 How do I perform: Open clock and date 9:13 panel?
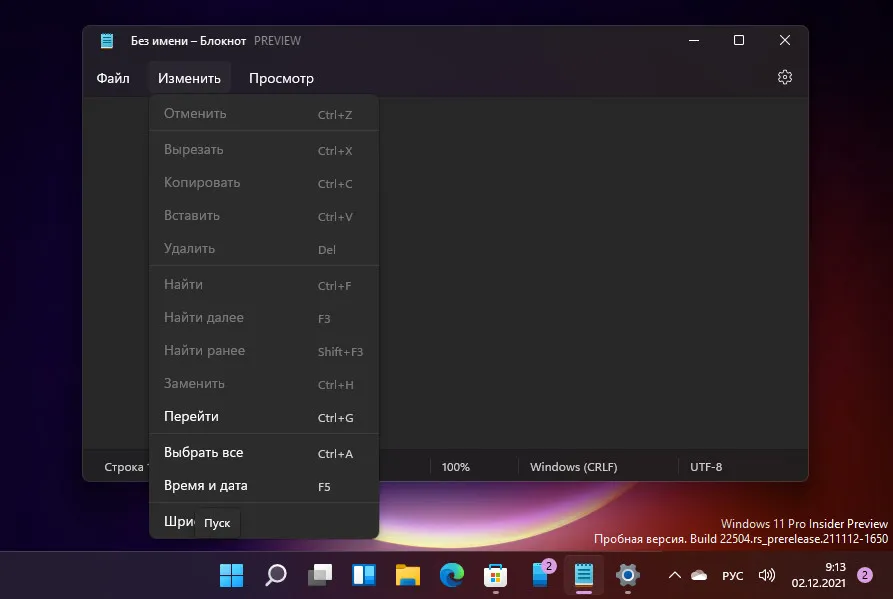tap(820, 574)
